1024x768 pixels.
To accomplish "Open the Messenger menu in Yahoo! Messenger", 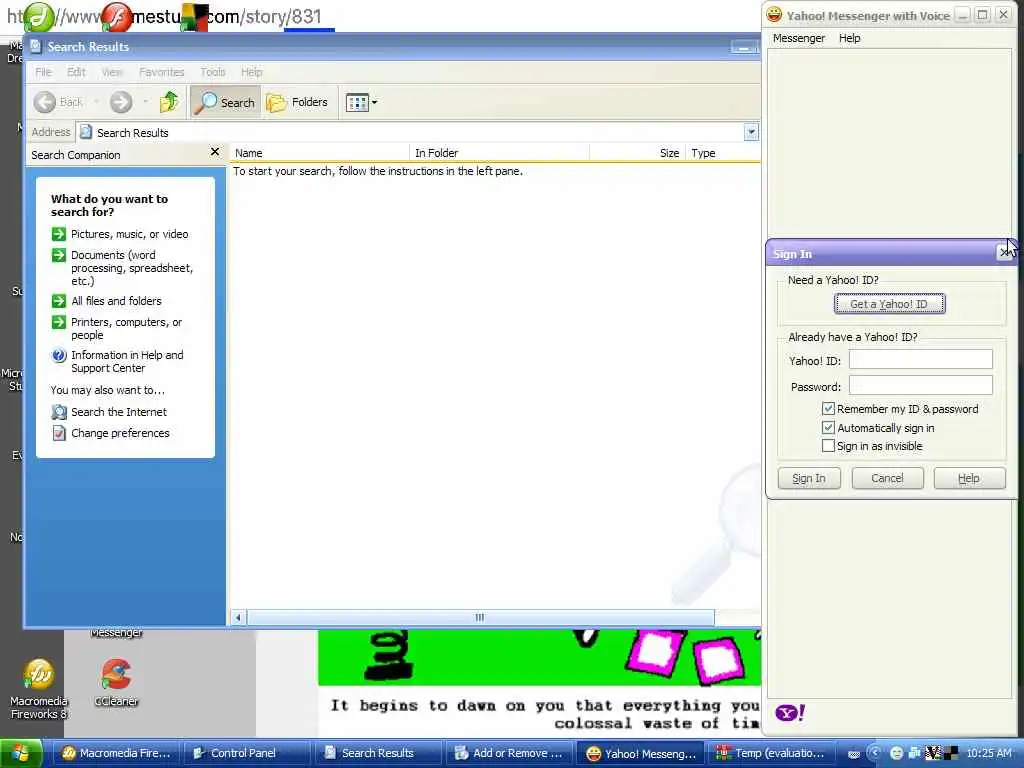I will pos(799,38).
